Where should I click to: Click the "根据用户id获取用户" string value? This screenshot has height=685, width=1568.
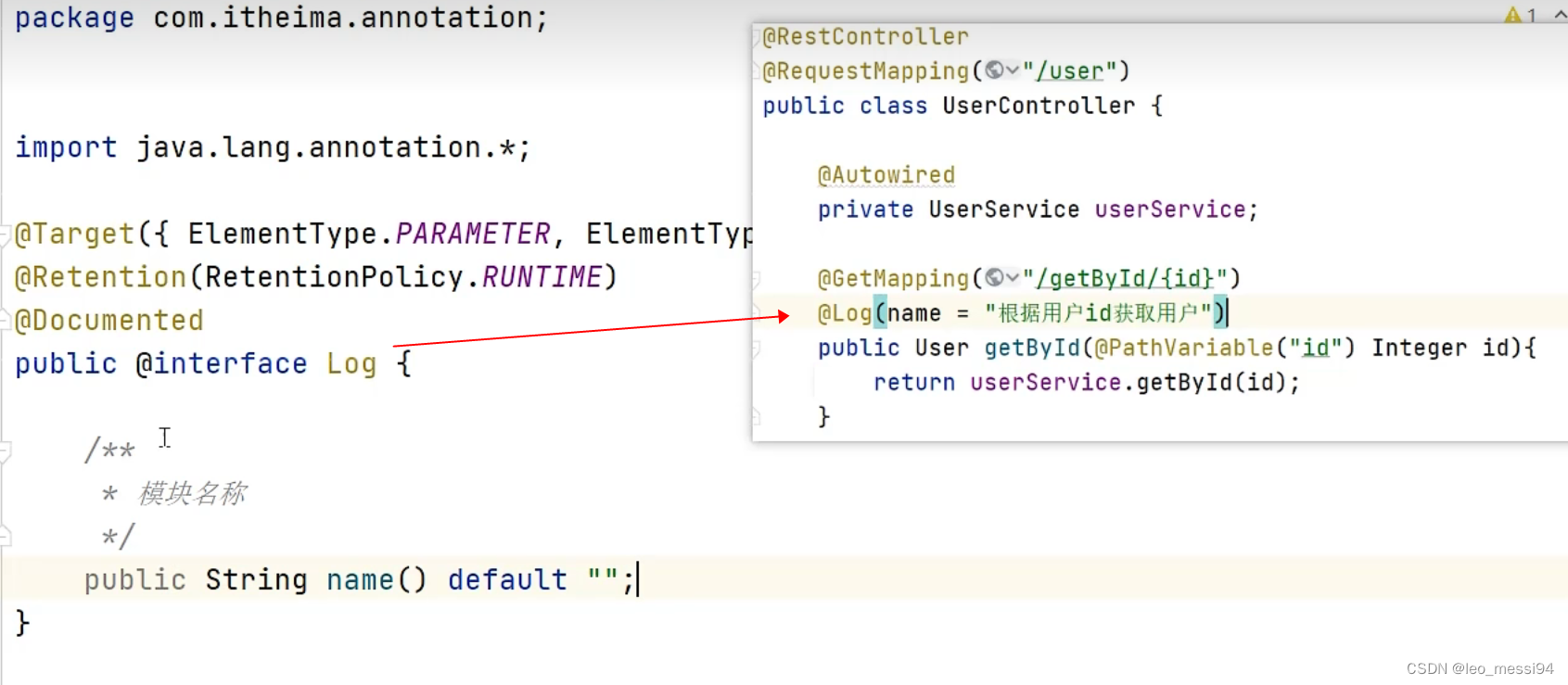tap(1104, 313)
